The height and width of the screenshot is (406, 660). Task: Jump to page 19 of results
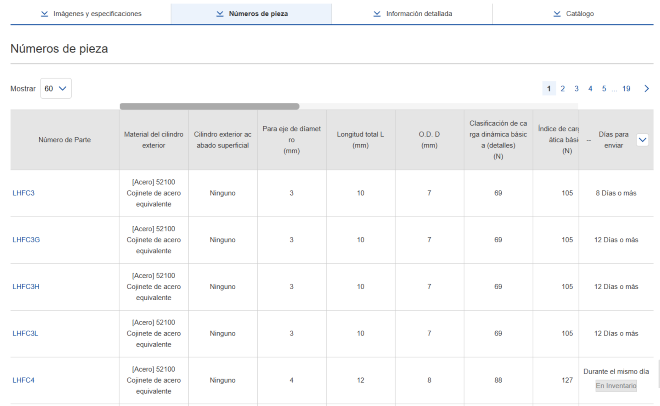[x=626, y=89]
